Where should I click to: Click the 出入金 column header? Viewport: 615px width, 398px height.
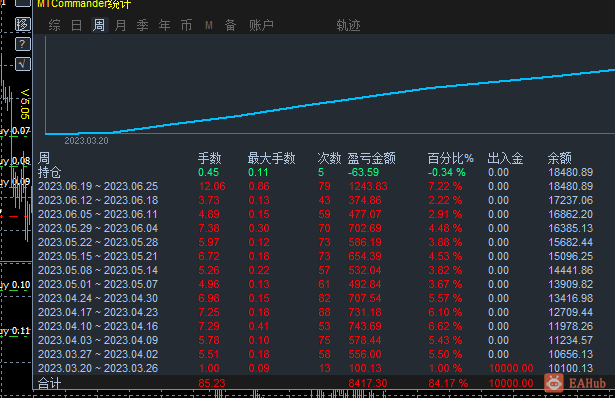(x=505, y=158)
